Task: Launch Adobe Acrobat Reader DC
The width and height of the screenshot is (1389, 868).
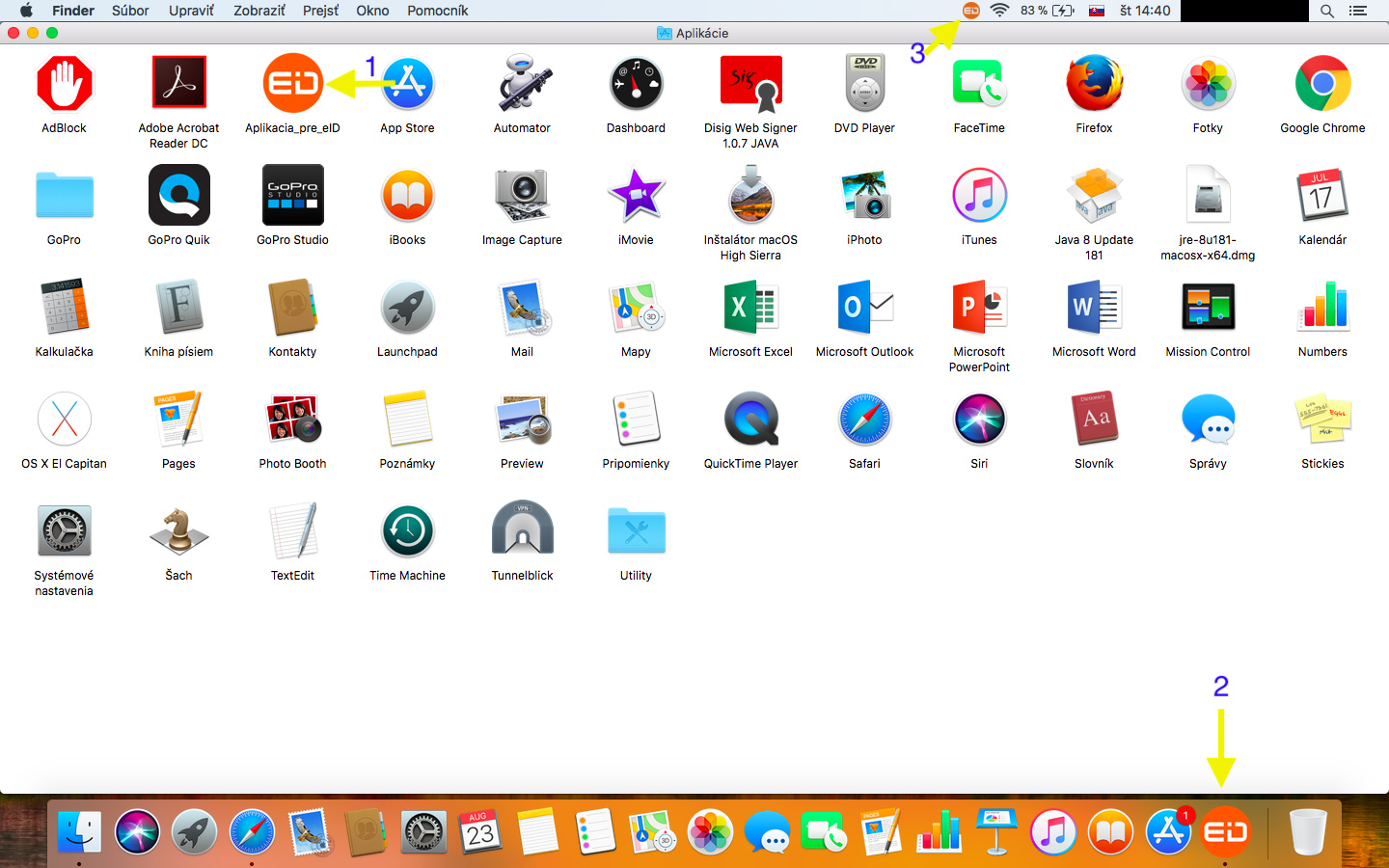Action: pyautogui.click(x=178, y=84)
